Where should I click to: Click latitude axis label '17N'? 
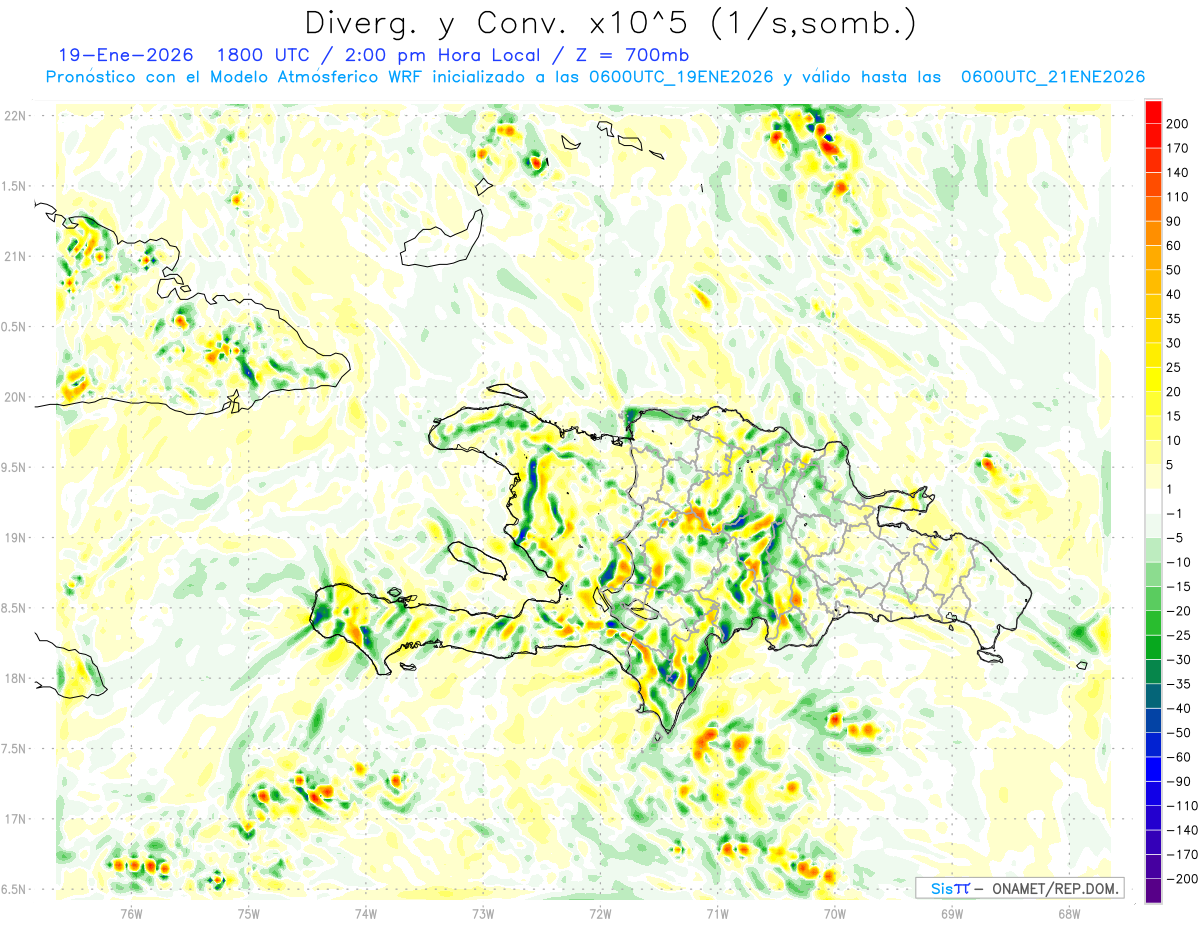point(15,819)
